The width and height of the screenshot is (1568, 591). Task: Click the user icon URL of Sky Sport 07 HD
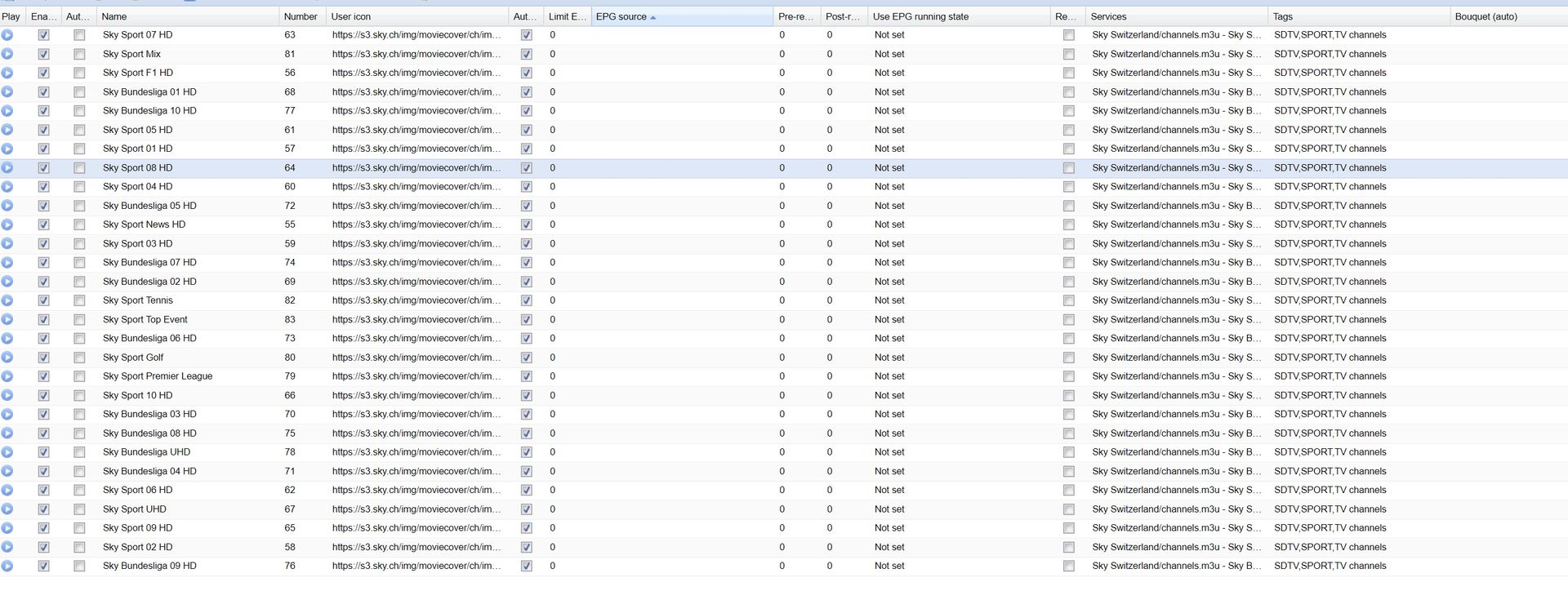[x=416, y=35]
